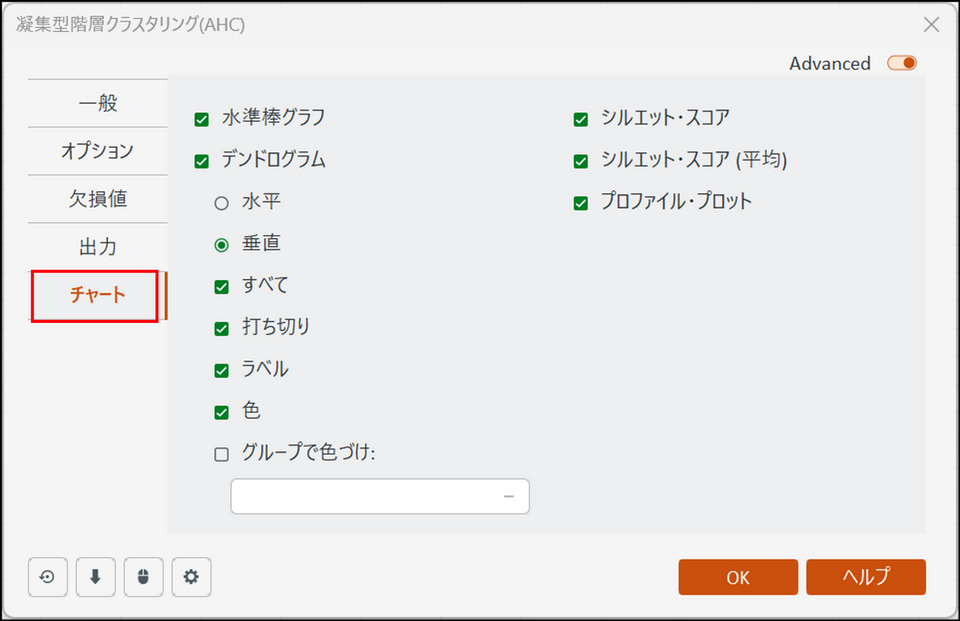Click the download arrow icon button
Viewport: 960px width, 621px height.
[96, 577]
